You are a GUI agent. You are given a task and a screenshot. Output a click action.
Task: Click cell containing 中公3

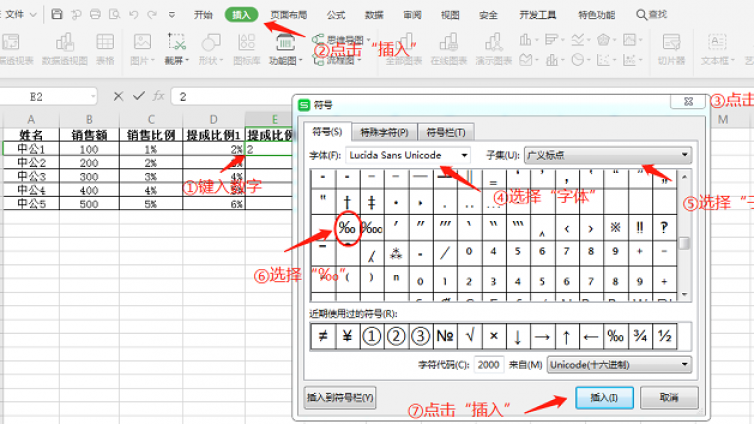pos(31,176)
